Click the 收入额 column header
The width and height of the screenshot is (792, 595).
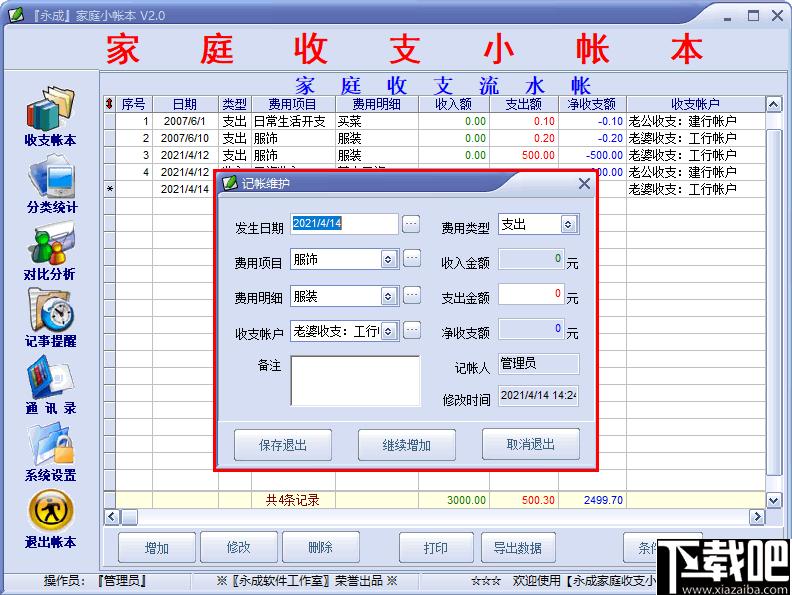tap(454, 104)
